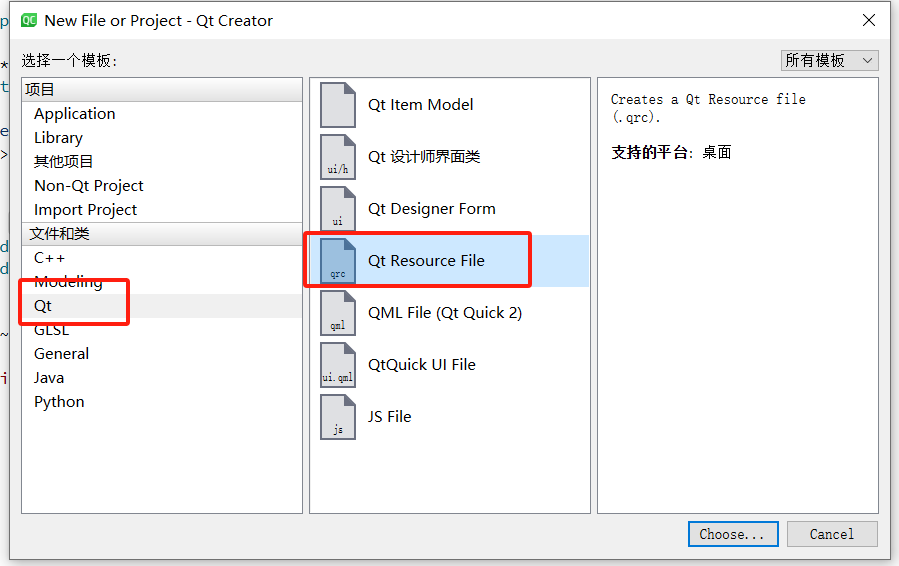Choose the QML File (Qt Quick 2) label

click(445, 313)
